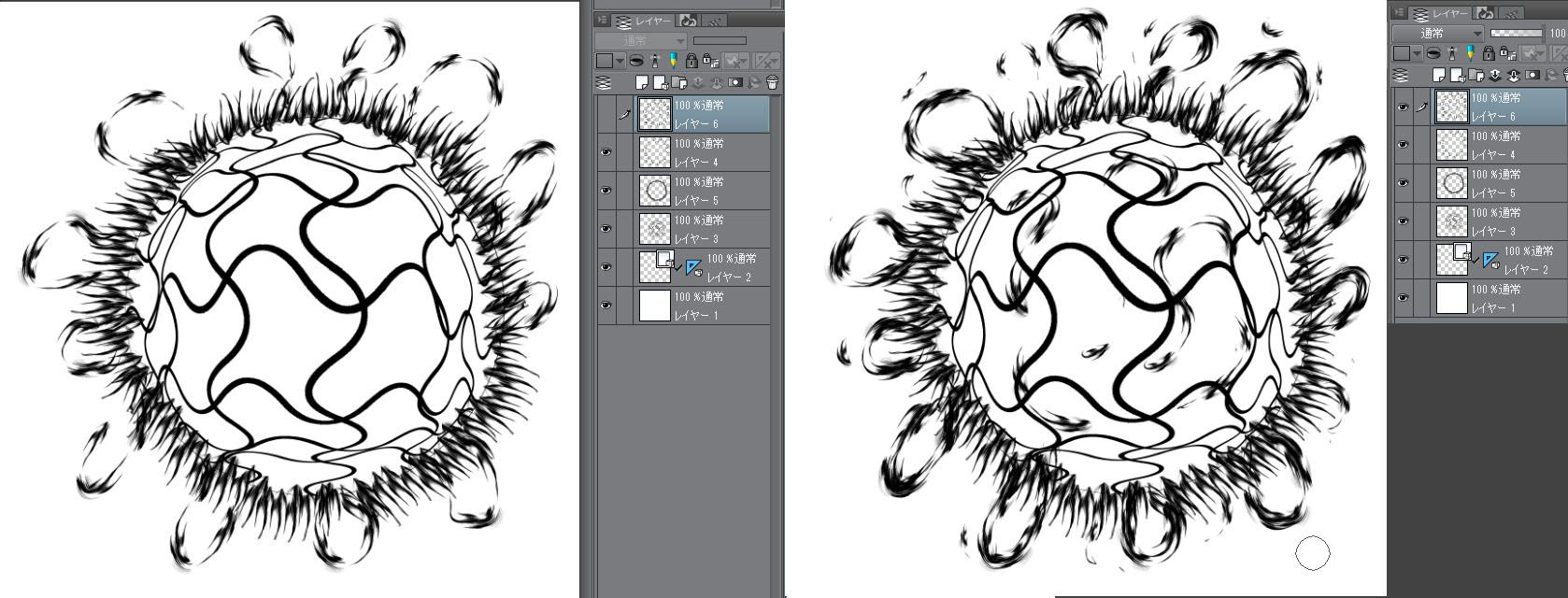This screenshot has width=1568, height=598.
Task: Hide レイヤー 1 in right panel
Action: pyautogui.click(x=1403, y=298)
